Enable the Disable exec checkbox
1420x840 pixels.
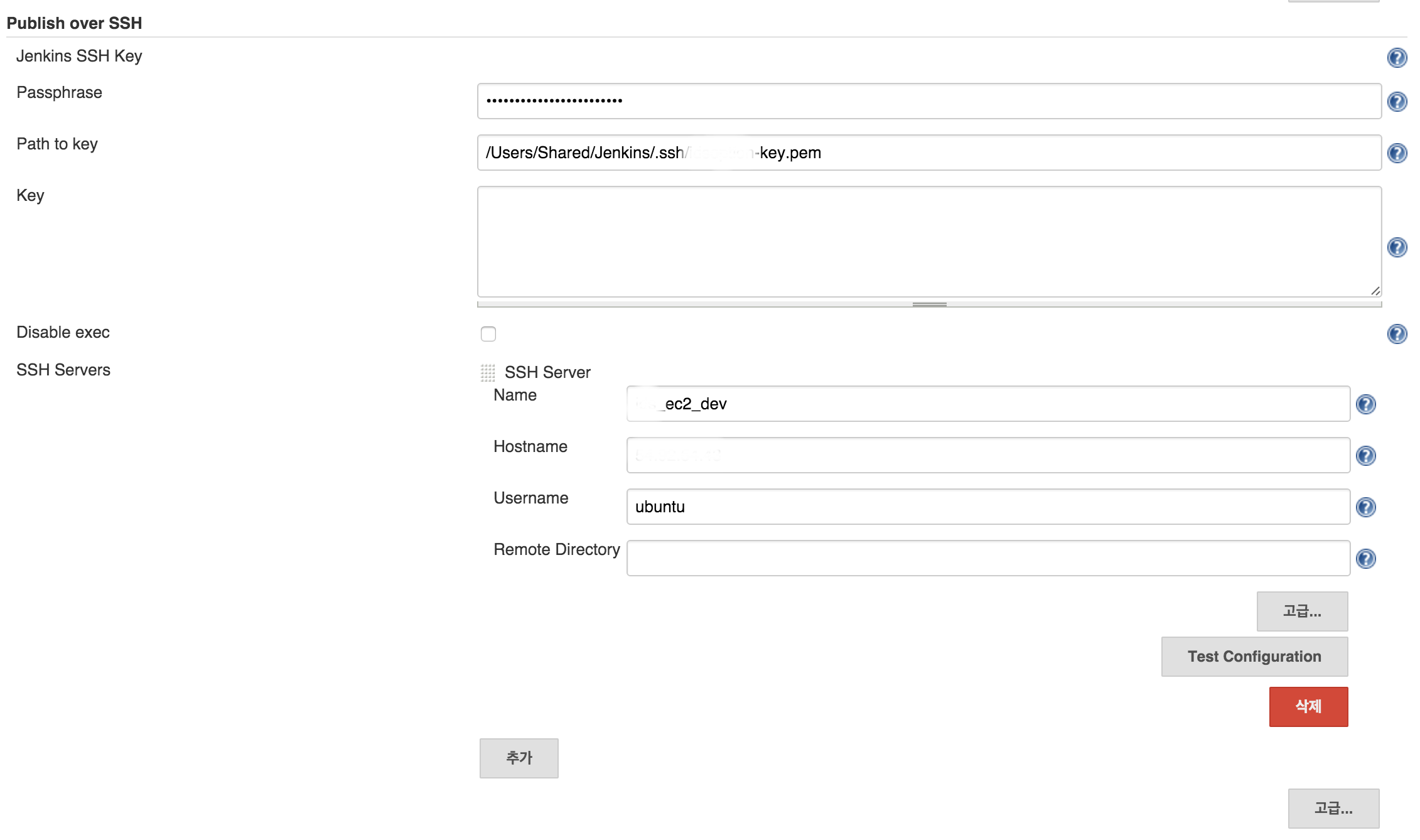point(488,334)
